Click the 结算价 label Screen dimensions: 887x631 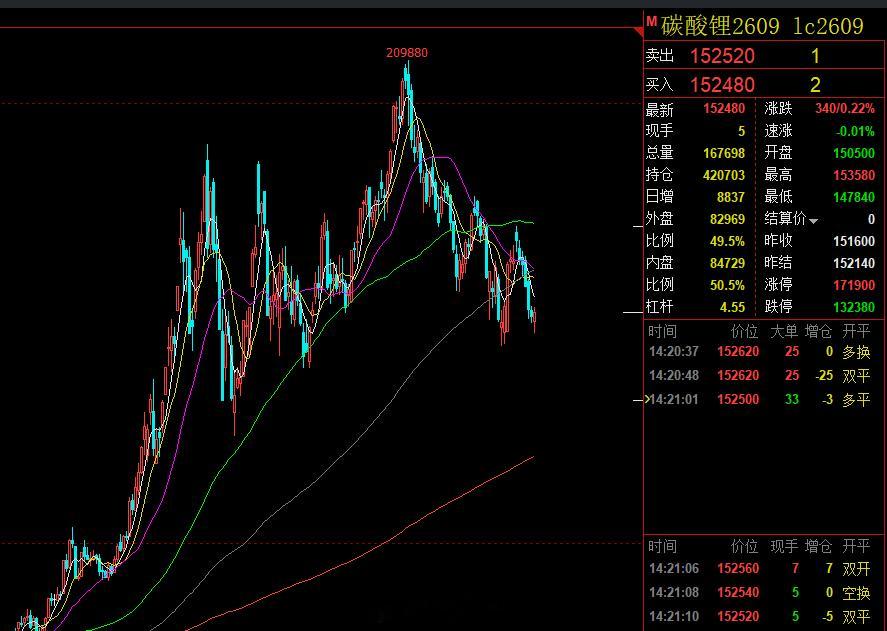(785, 218)
